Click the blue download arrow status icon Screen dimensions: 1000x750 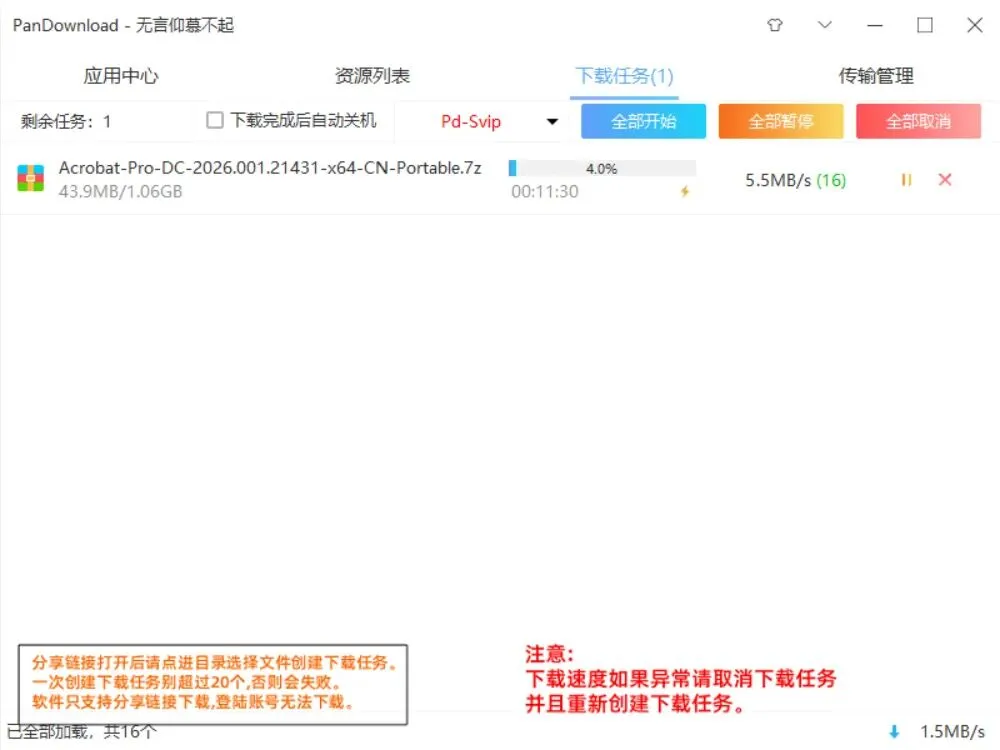click(894, 732)
